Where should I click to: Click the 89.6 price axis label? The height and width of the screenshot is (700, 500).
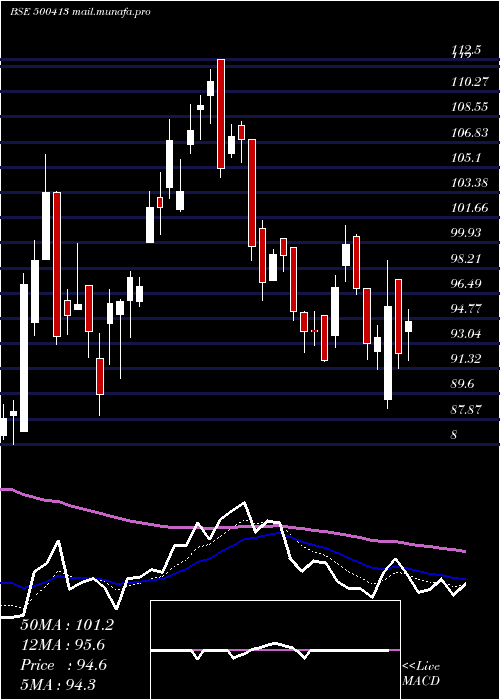(463, 384)
